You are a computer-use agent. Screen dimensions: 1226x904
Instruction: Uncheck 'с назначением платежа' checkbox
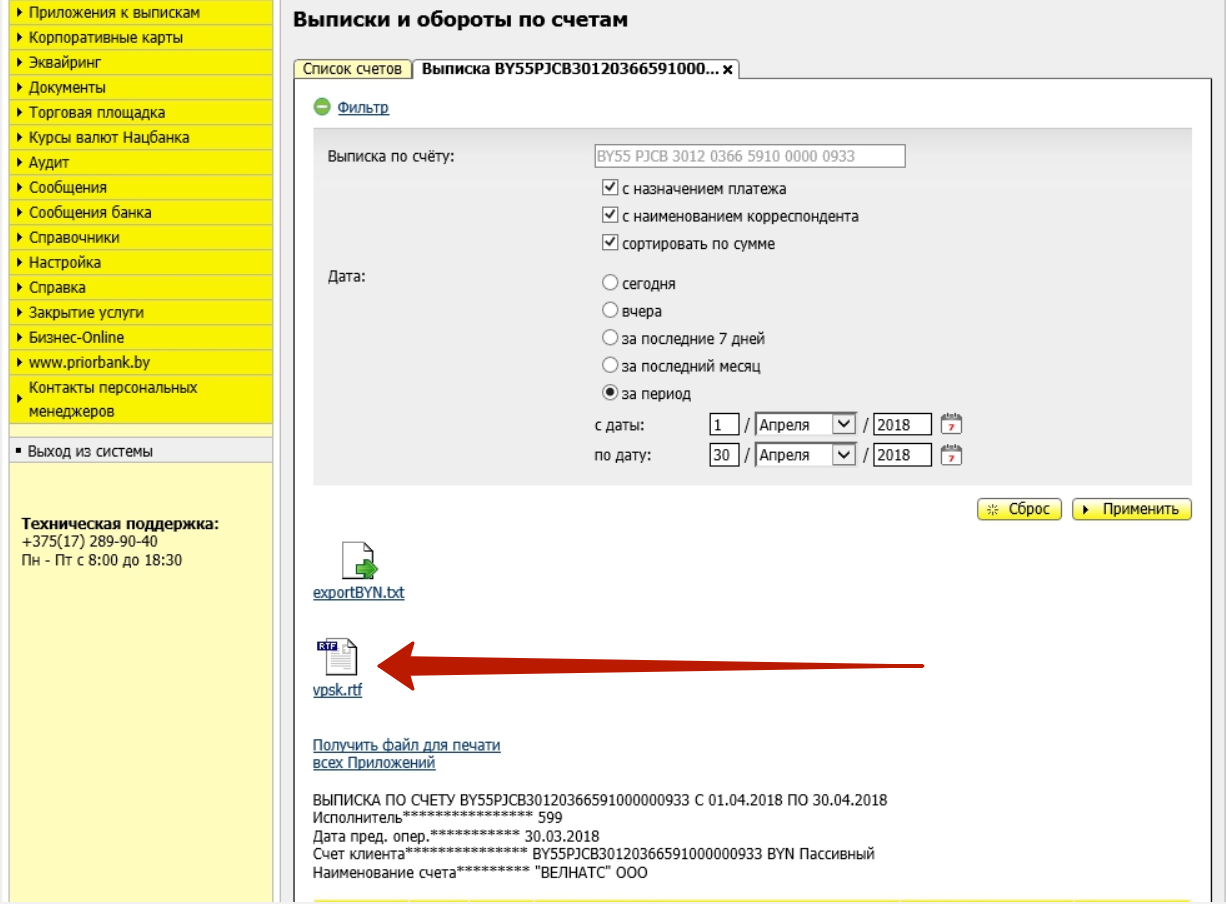point(609,188)
